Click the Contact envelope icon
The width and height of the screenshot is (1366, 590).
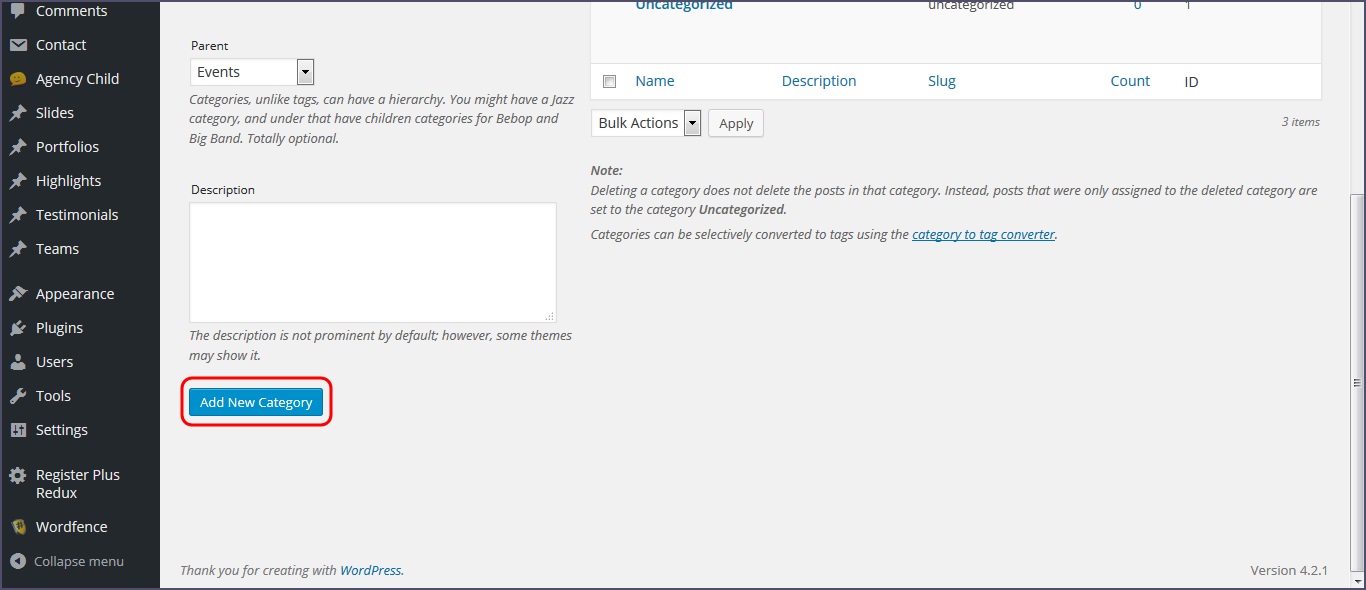tap(18, 45)
